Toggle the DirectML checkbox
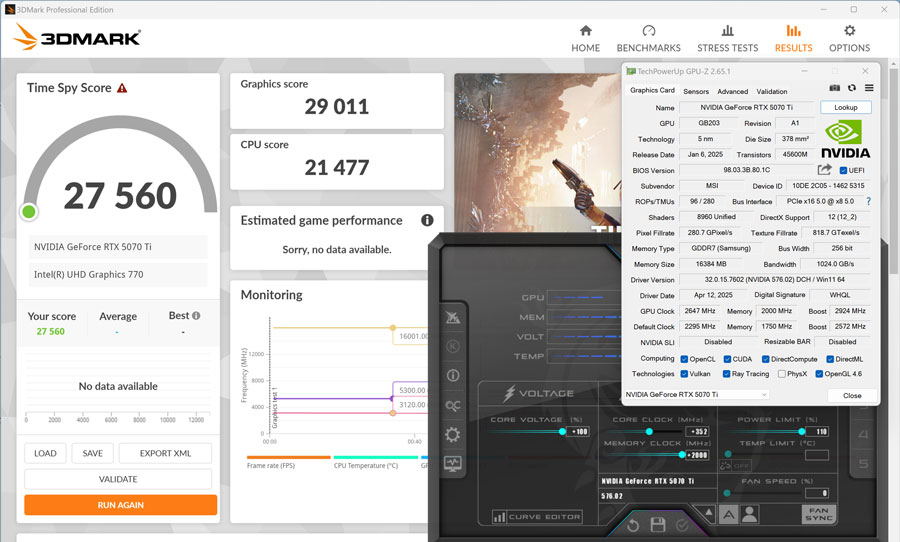 point(830,359)
